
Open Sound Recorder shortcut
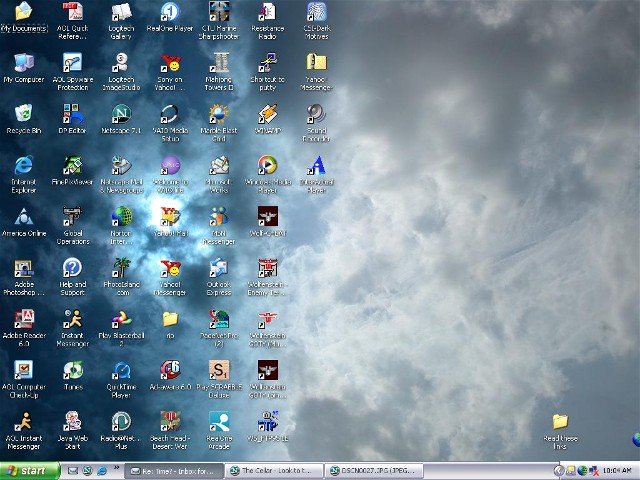pyautogui.click(x=316, y=113)
